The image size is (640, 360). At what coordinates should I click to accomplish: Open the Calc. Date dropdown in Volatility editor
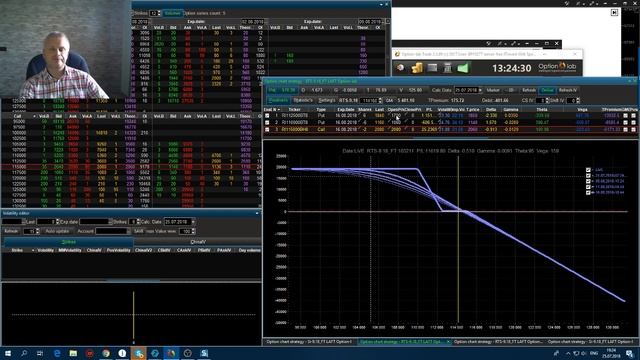(x=193, y=222)
